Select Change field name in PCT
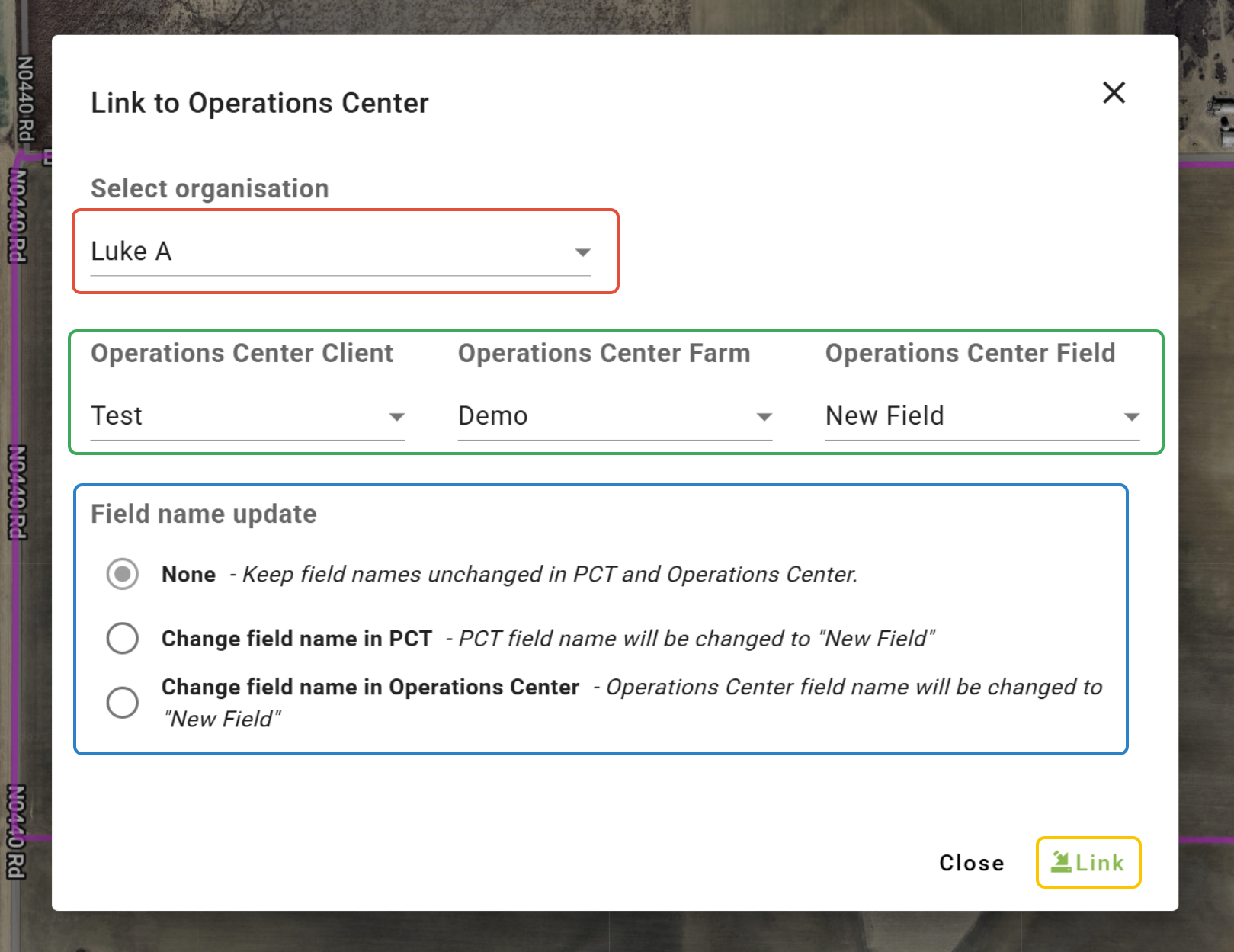This screenshot has width=1234, height=952. 123,638
